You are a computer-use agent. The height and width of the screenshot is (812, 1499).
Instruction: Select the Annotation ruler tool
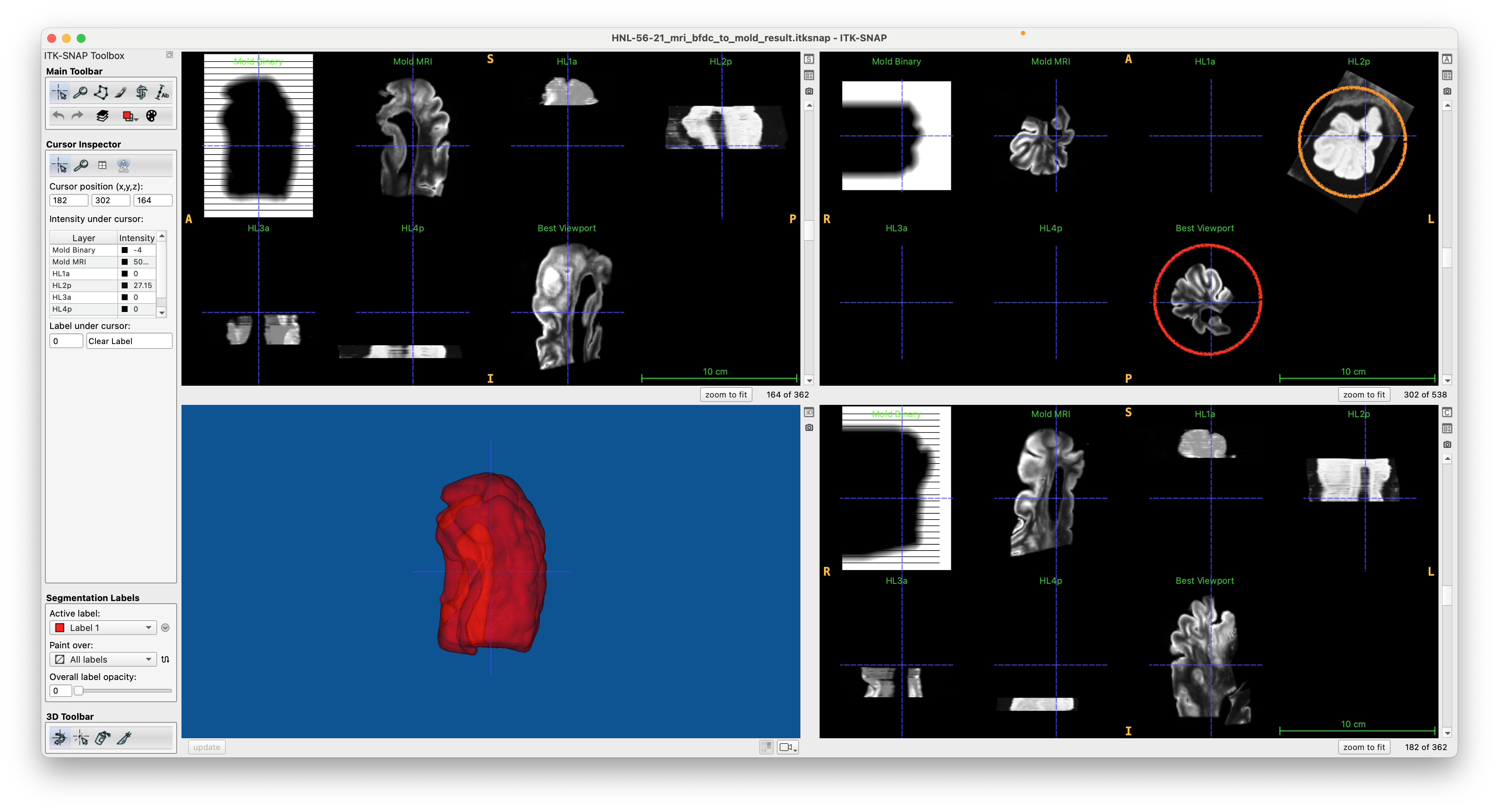click(162, 93)
